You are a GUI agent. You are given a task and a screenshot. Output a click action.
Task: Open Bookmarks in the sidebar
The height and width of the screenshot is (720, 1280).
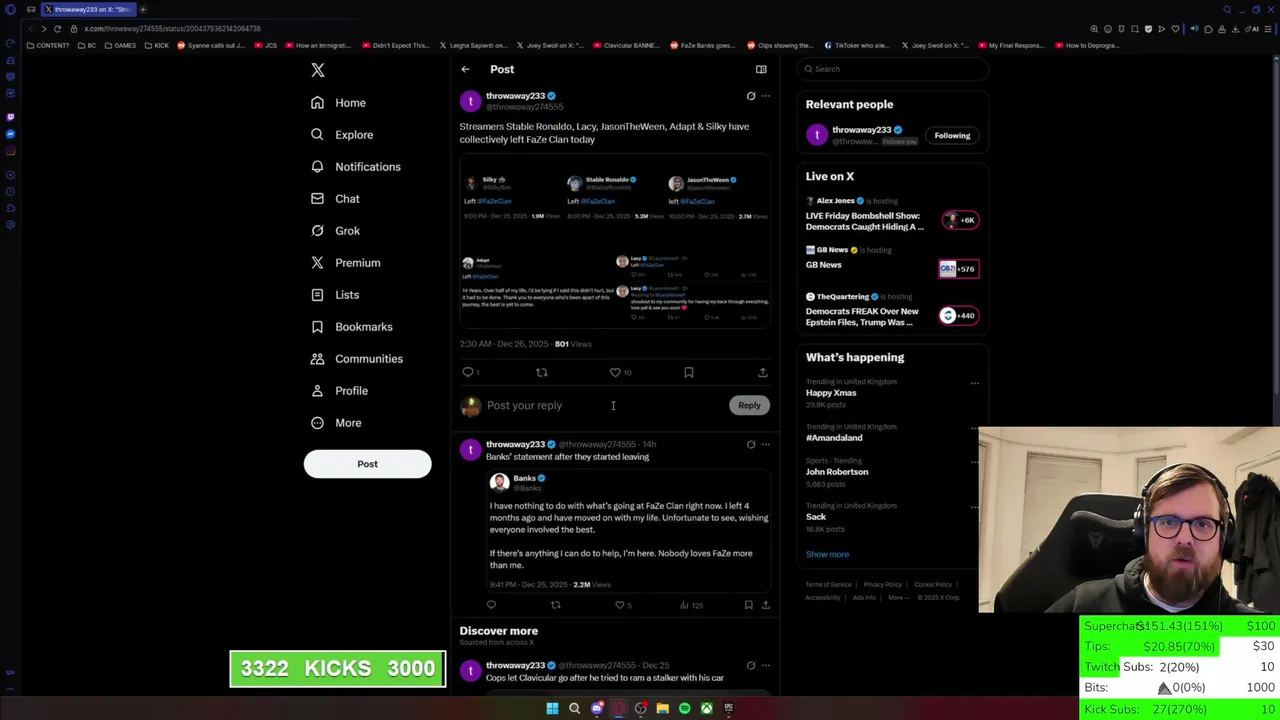352,327
